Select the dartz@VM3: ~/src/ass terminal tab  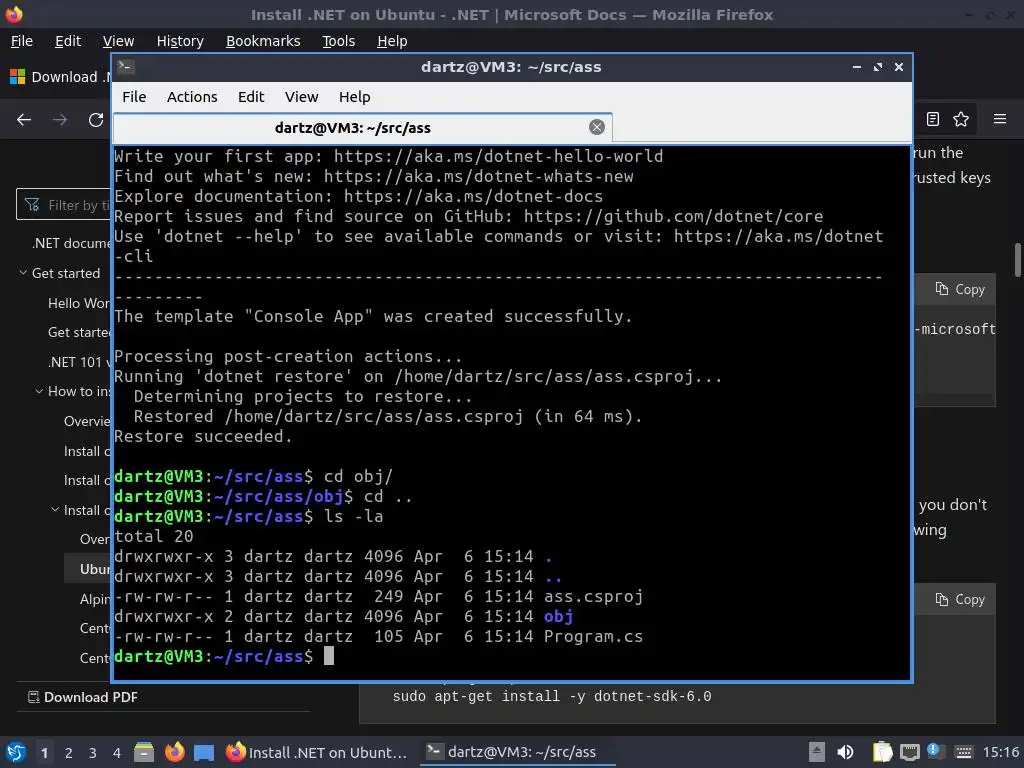coord(362,127)
